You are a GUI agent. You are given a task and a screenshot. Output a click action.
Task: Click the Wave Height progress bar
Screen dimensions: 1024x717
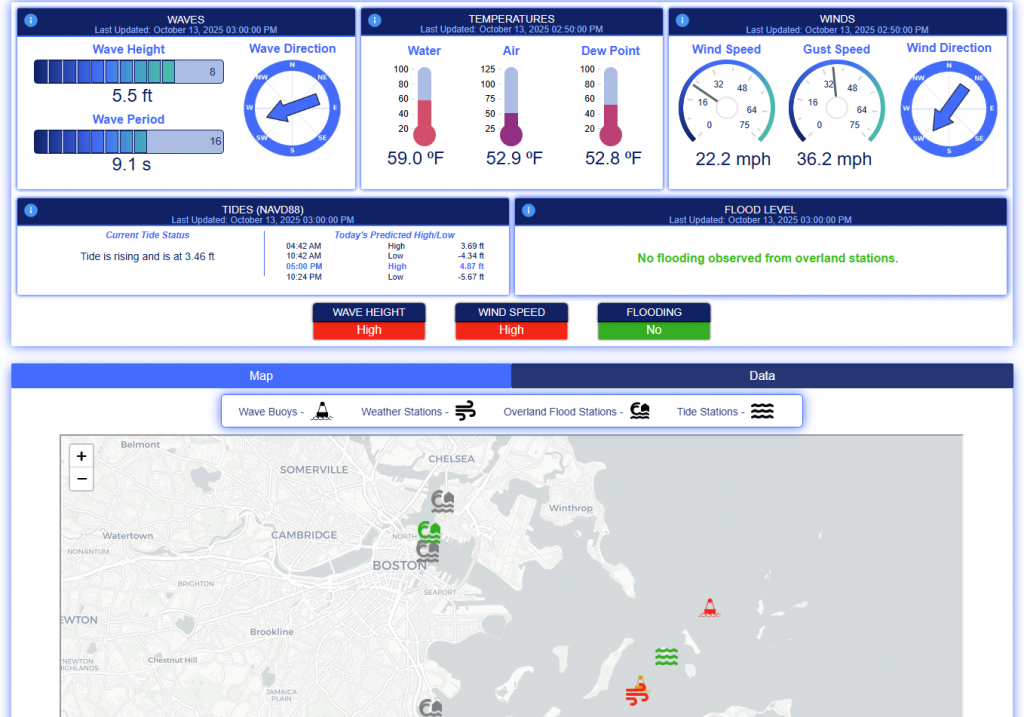[x=128, y=72]
